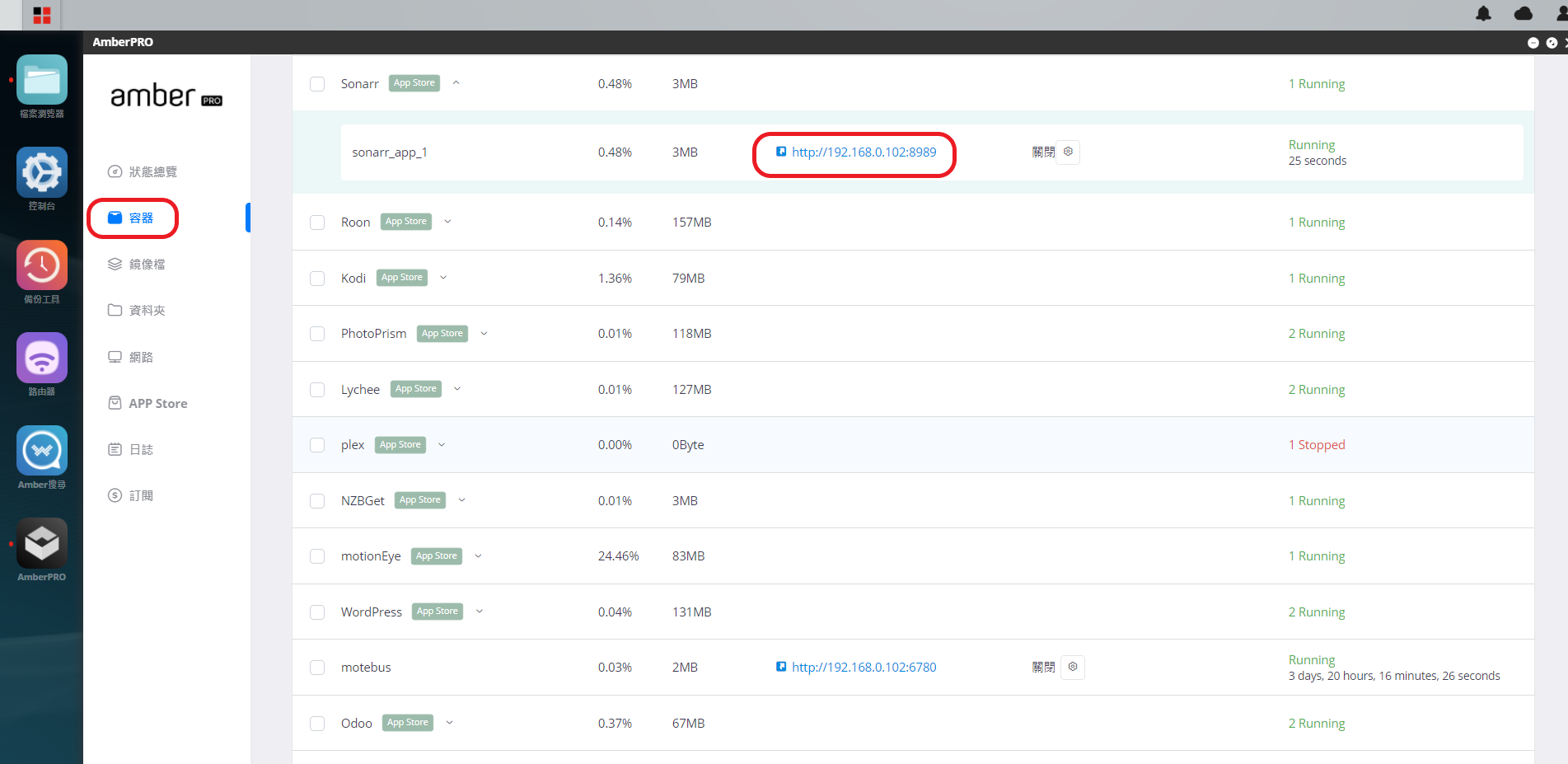This screenshot has width=1568, height=764.
Task: Check the Kodi row checkbox
Action: tap(317, 279)
